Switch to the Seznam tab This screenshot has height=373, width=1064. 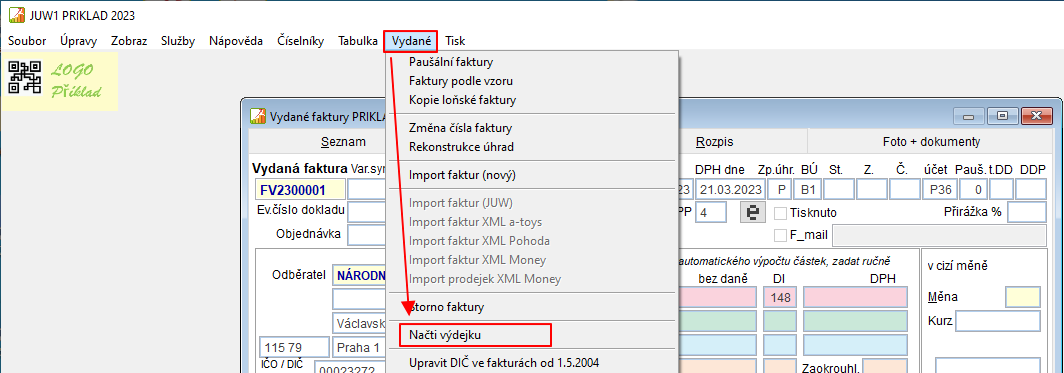click(343, 142)
